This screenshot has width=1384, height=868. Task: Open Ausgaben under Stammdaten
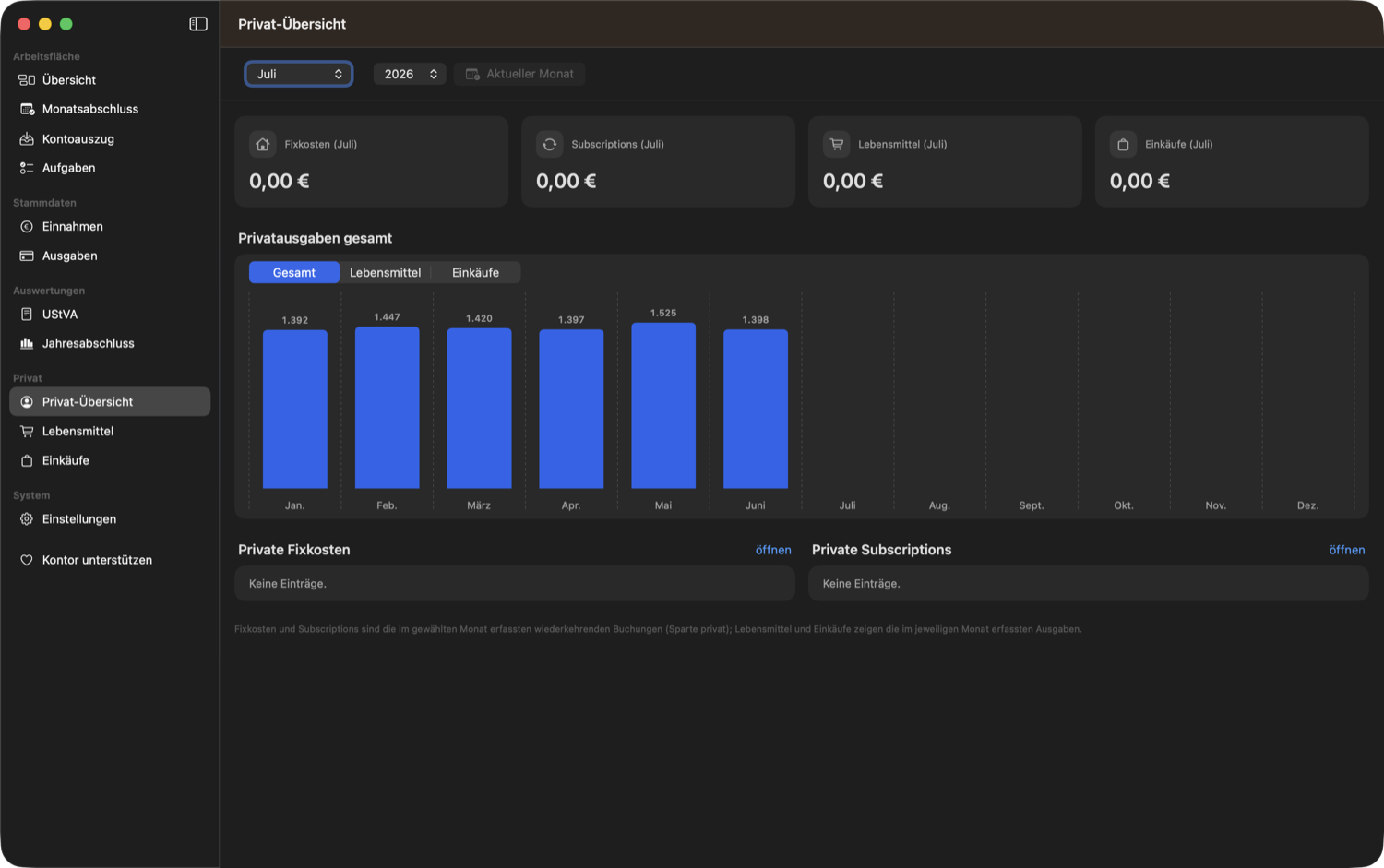coord(110,256)
